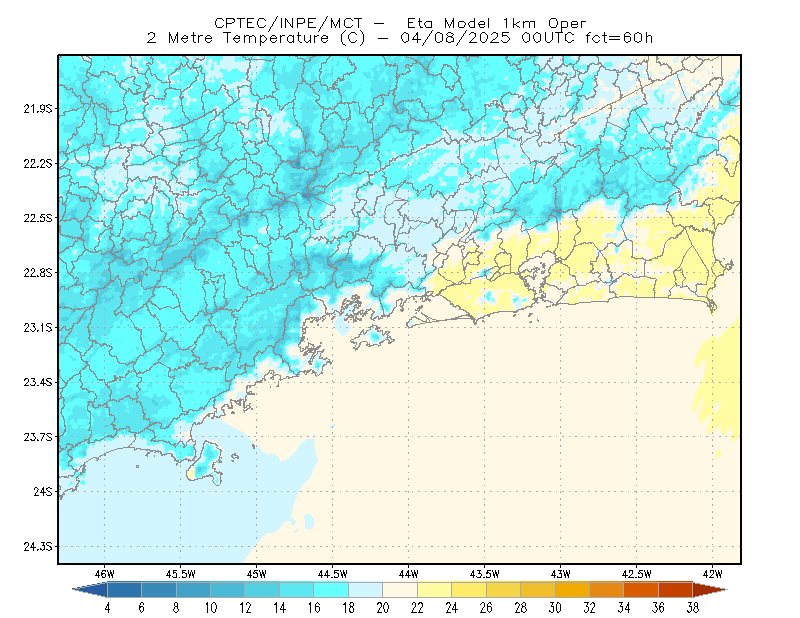Click the 44W longitude axis label

coord(408,574)
